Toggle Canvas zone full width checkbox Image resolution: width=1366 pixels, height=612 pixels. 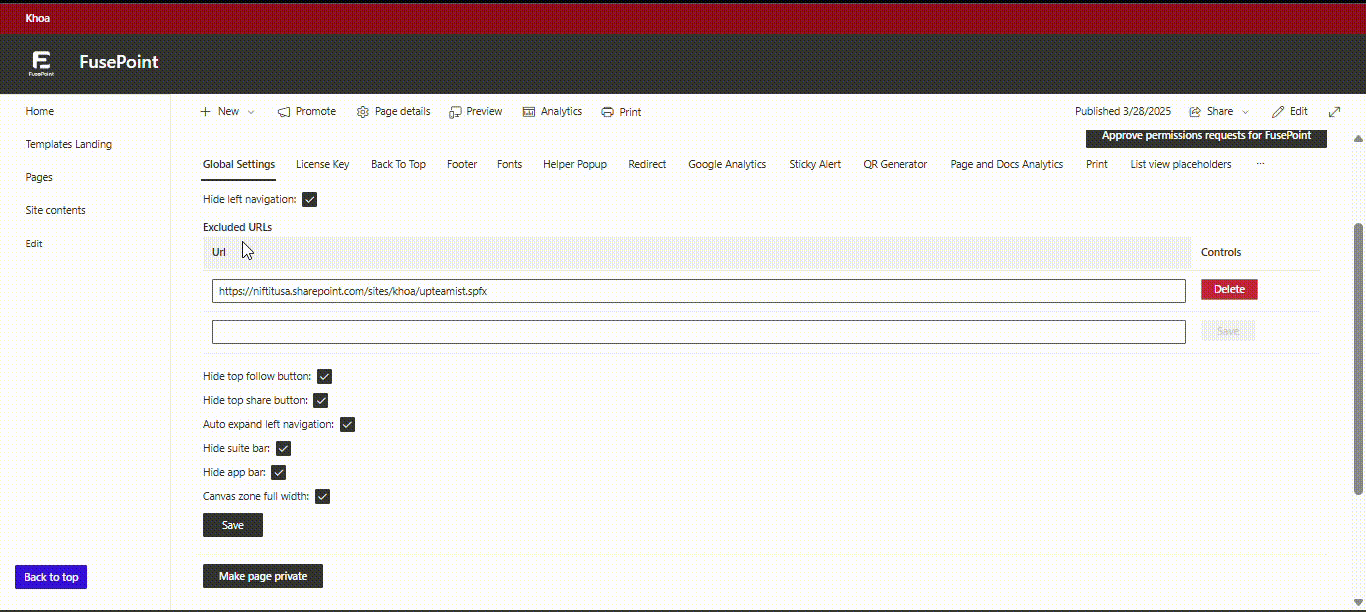323,497
